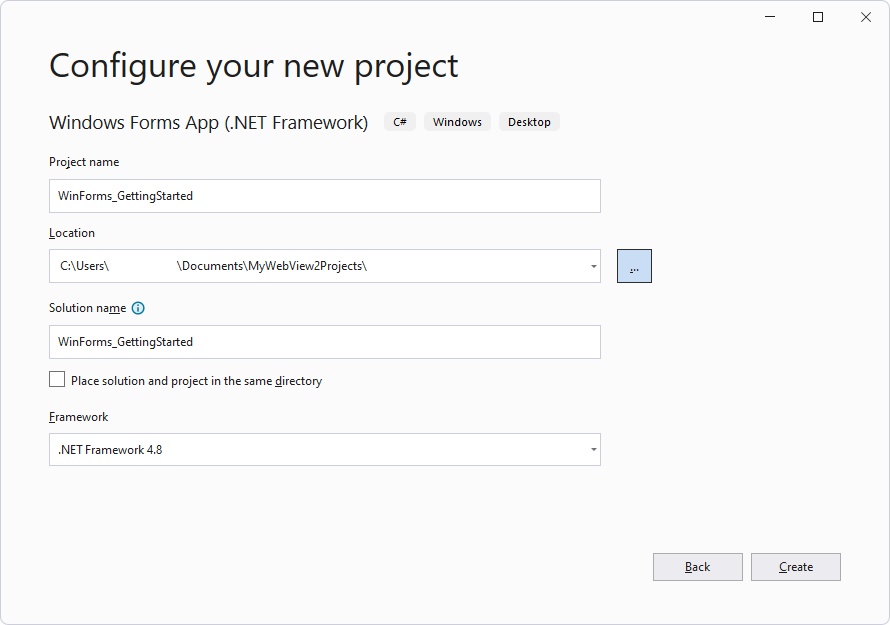890x625 pixels.
Task: Create the WinForms_GettingStarted project
Action: coord(795,567)
